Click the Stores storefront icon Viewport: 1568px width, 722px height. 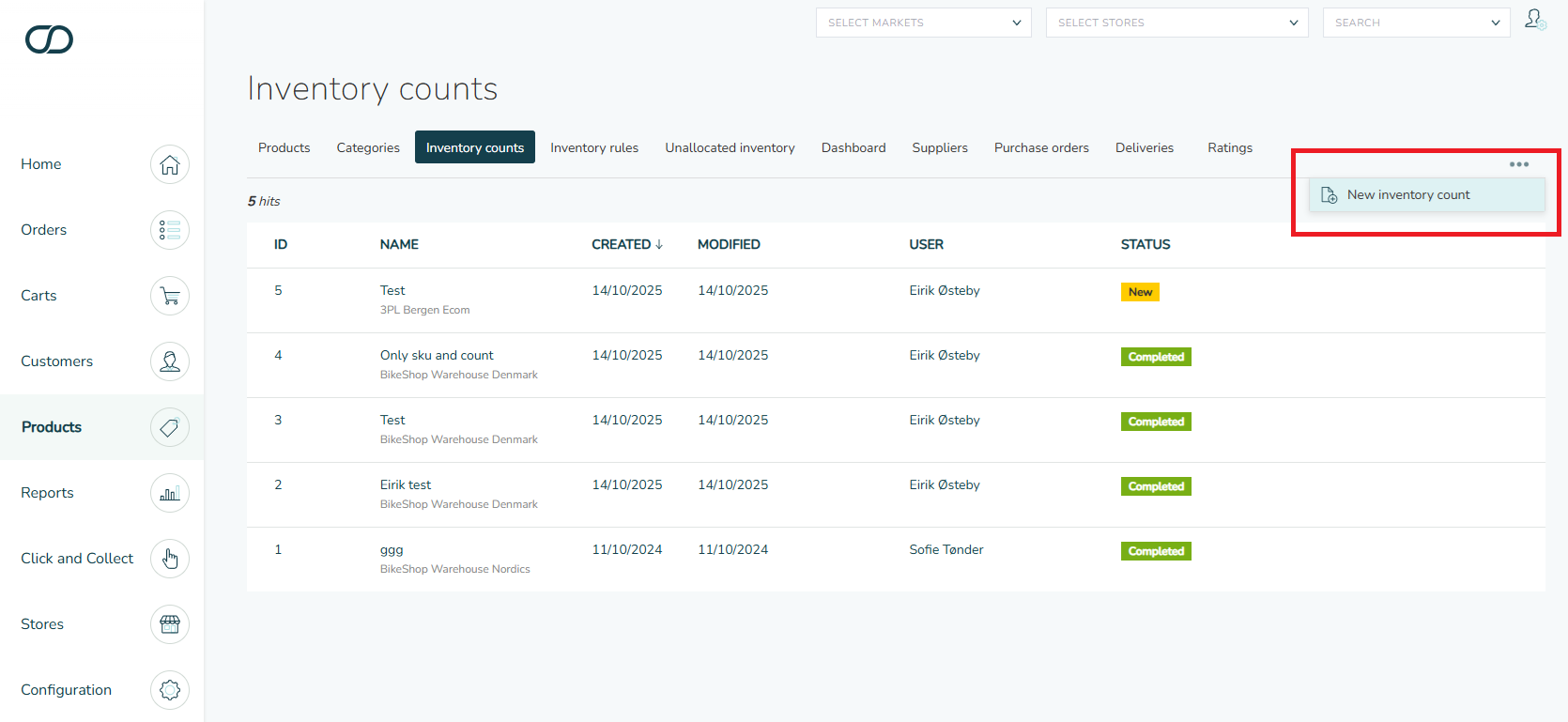click(170, 624)
